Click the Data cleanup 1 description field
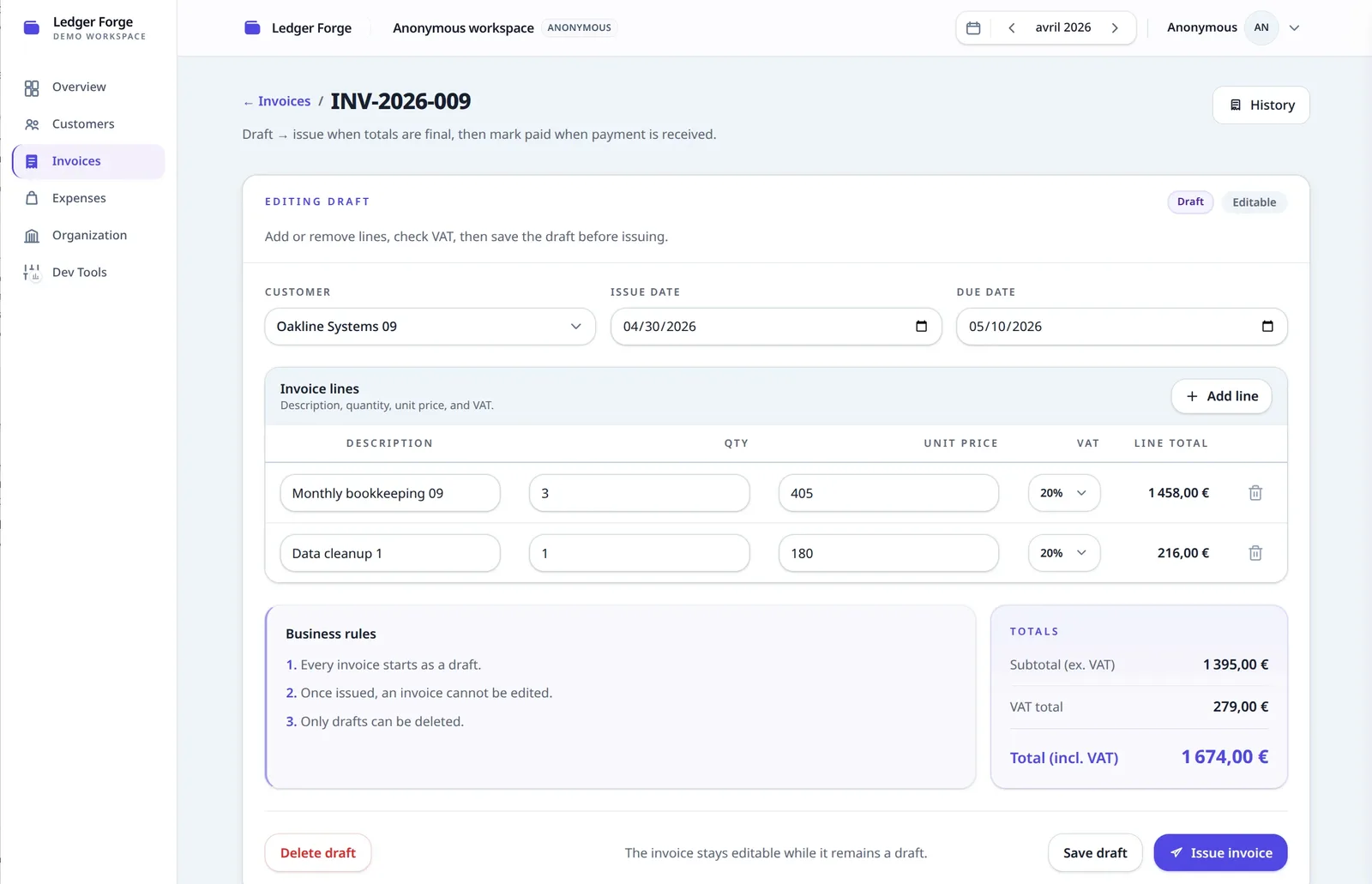Viewport: 1372px width, 884px height. pos(390,553)
